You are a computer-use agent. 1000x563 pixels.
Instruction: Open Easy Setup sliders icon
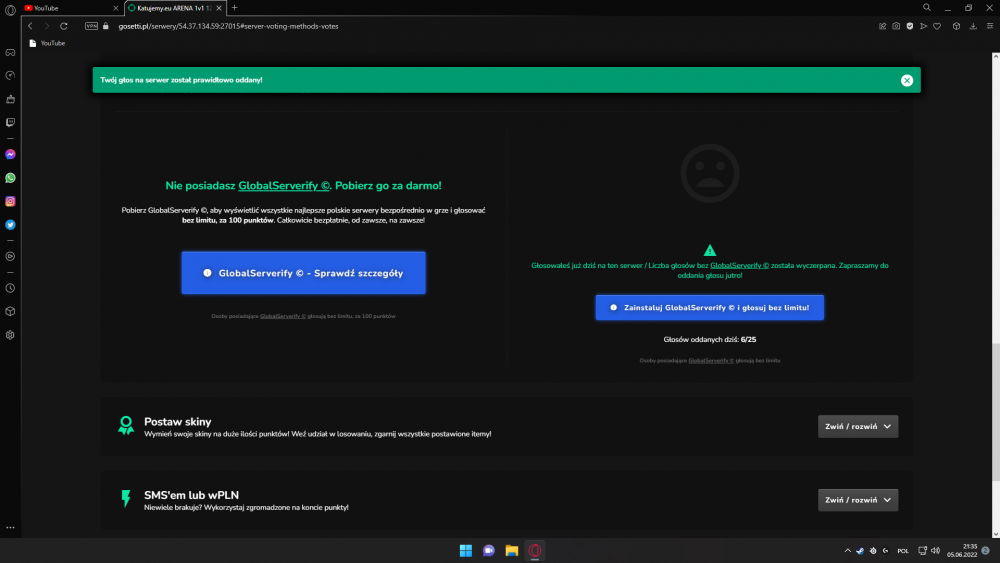990,26
